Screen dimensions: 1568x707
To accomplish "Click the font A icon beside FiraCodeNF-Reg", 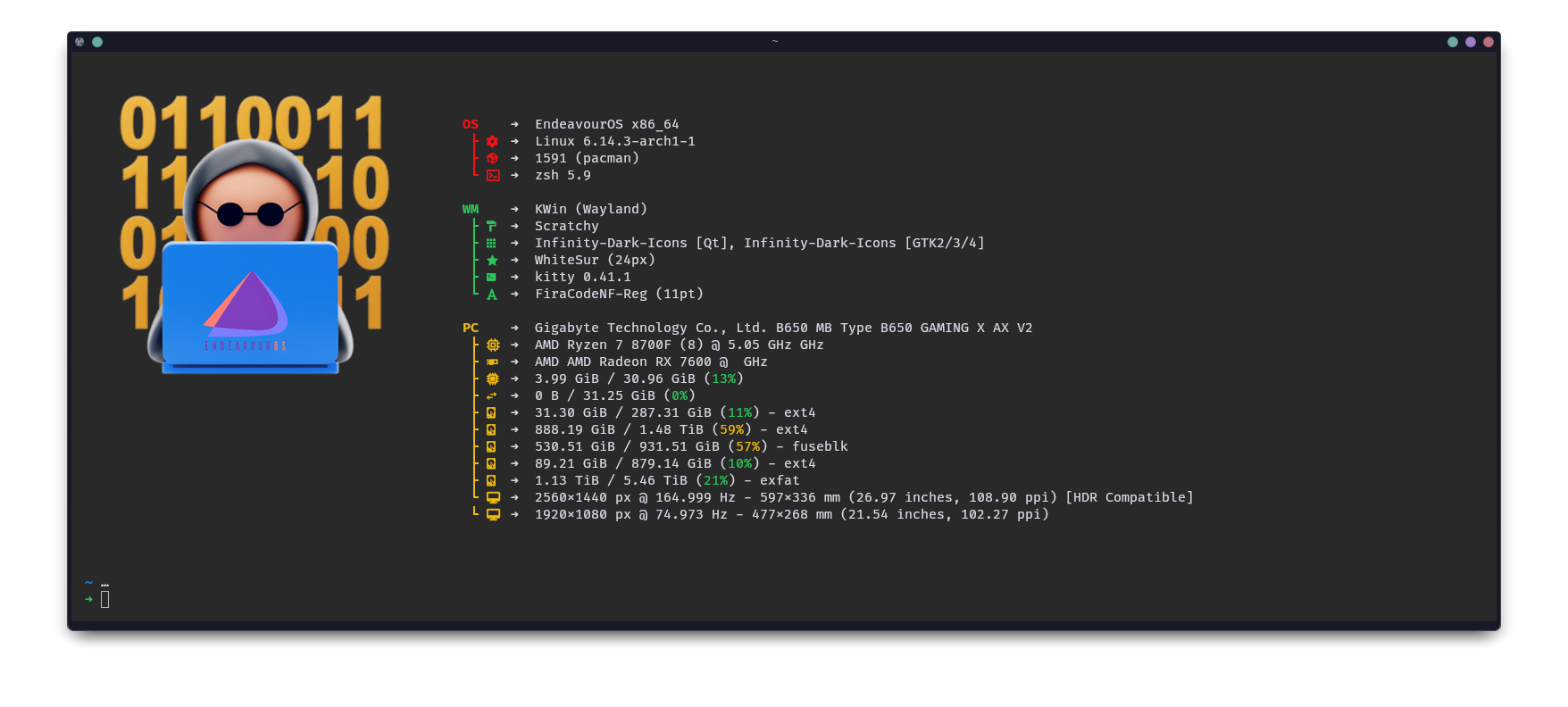I will (x=492, y=294).
